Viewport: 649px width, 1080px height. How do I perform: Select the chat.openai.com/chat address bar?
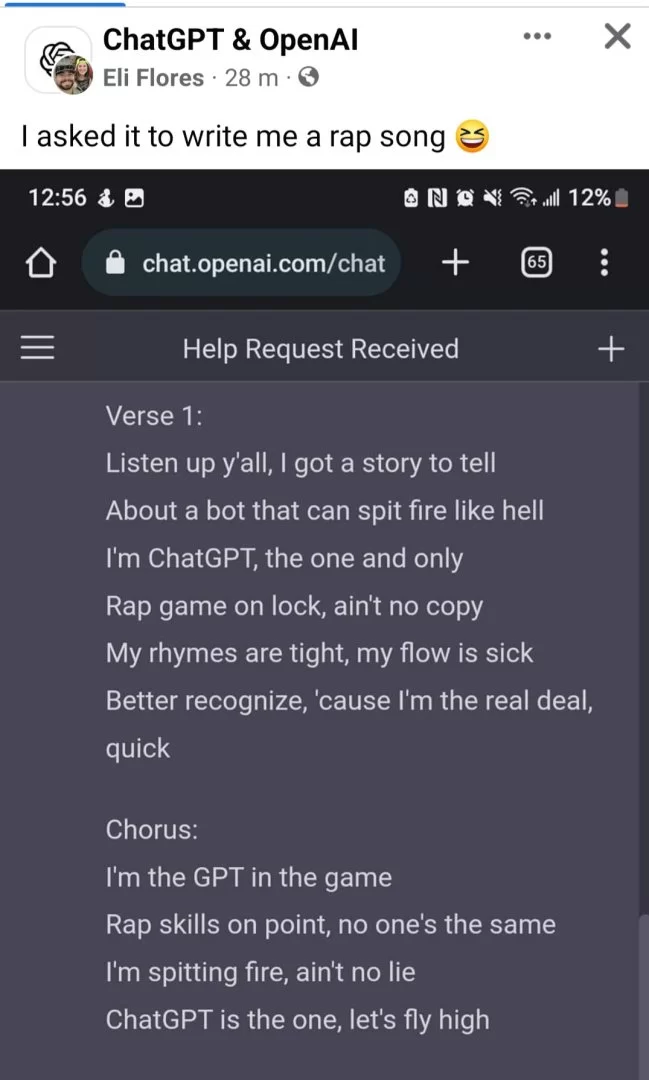tap(240, 262)
